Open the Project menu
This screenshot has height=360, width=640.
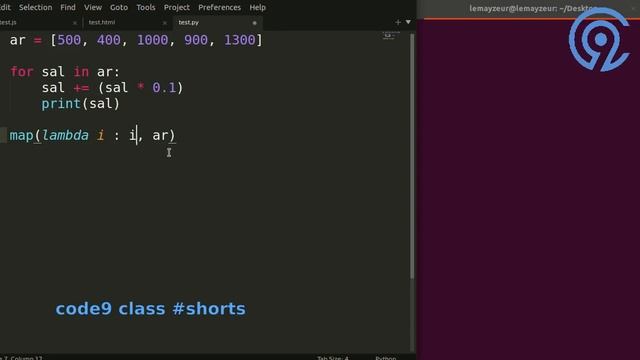(176, 7)
